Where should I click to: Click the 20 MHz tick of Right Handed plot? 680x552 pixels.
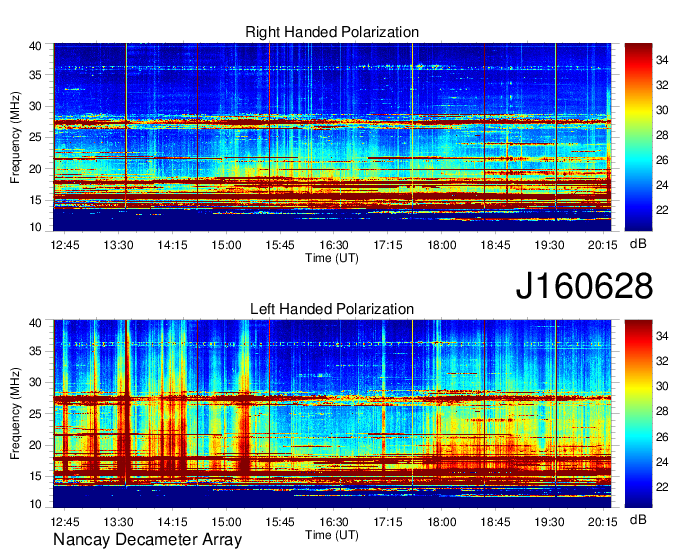point(36,169)
